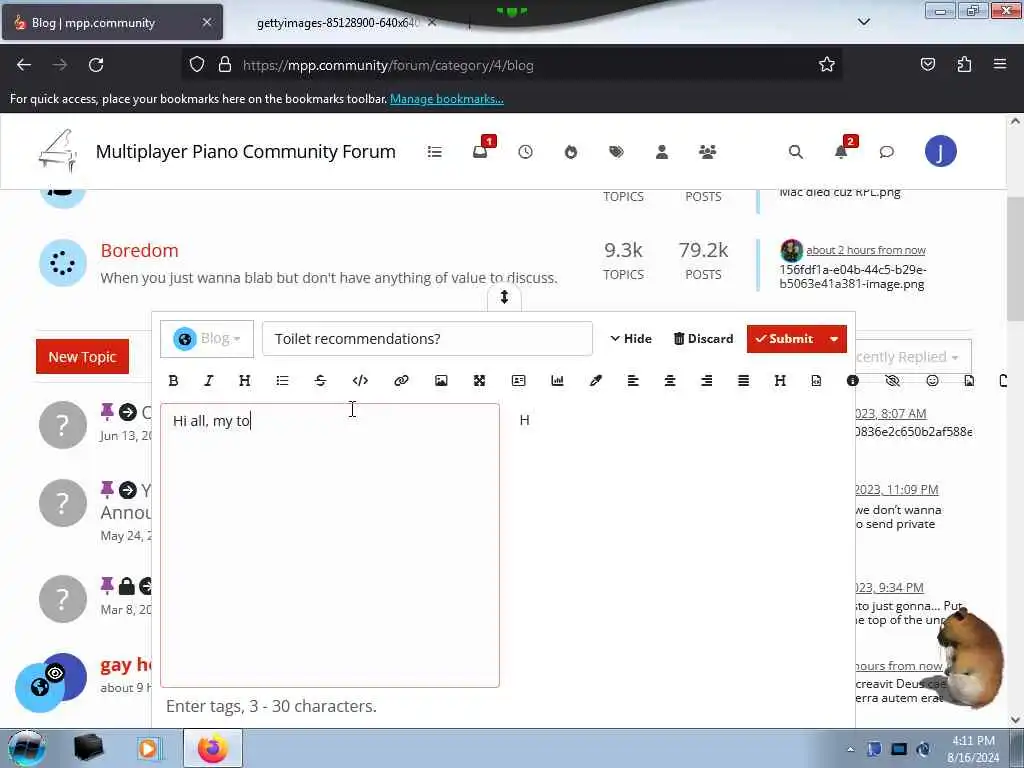The image size is (1024, 768).
Task: View popular topics flame icon
Action: (571, 152)
